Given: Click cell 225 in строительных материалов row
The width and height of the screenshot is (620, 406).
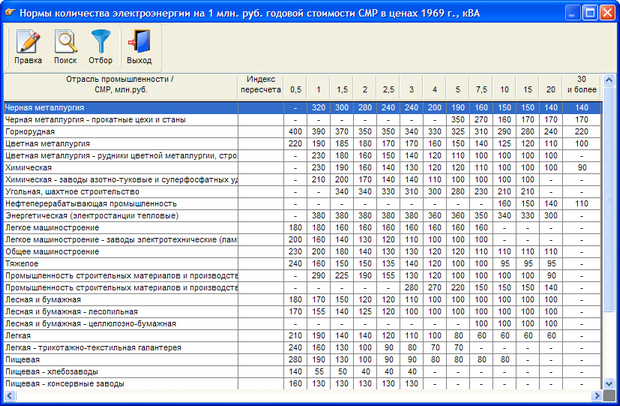Looking at the screenshot, I should pyautogui.click(x=342, y=276).
